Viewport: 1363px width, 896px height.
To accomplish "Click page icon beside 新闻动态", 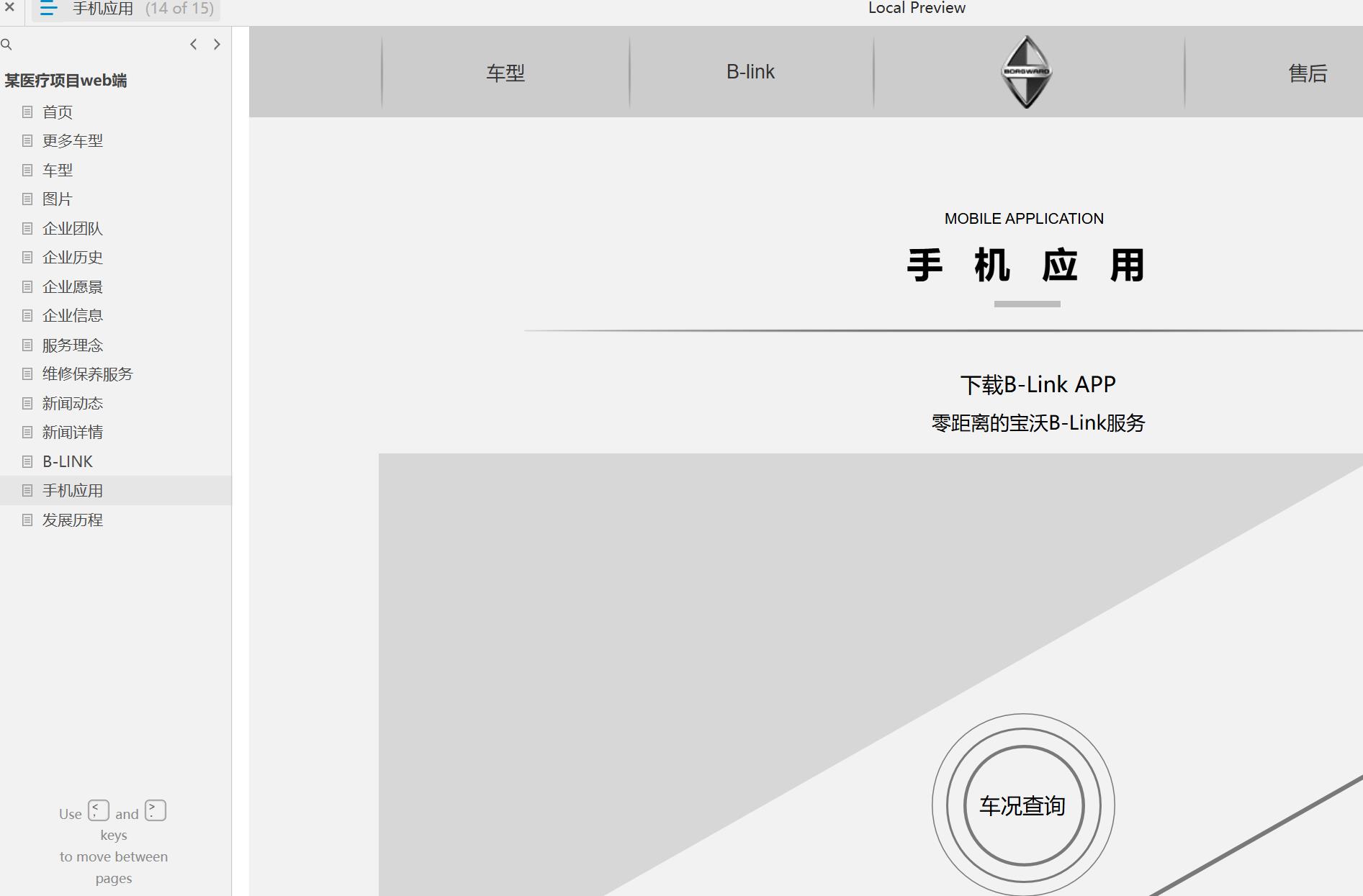I will pos(27,404).
